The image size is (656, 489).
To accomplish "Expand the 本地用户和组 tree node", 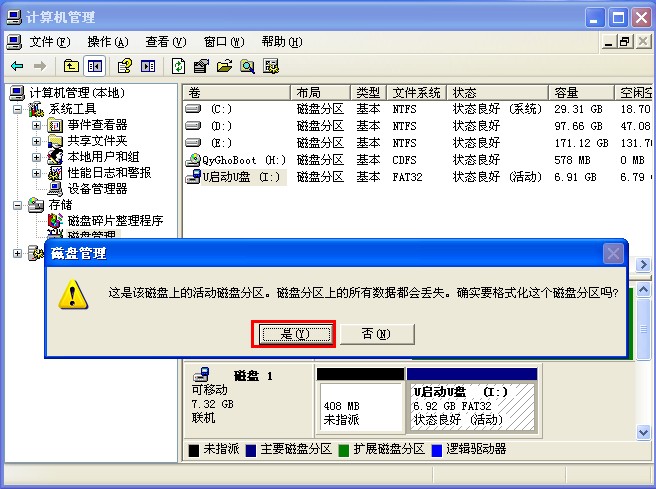I will 37,157.
